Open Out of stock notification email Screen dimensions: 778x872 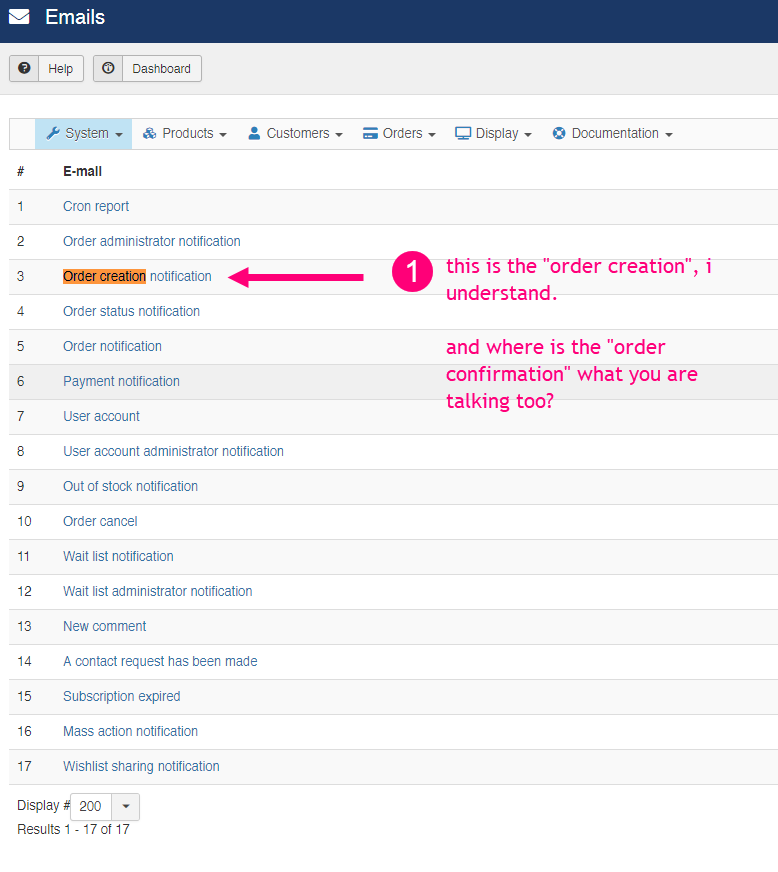[130, 487]
